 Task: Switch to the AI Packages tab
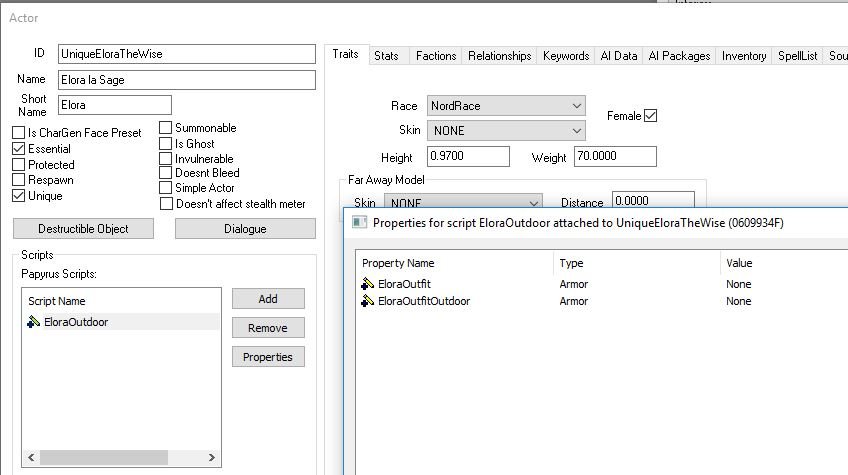tap(679, 56)
